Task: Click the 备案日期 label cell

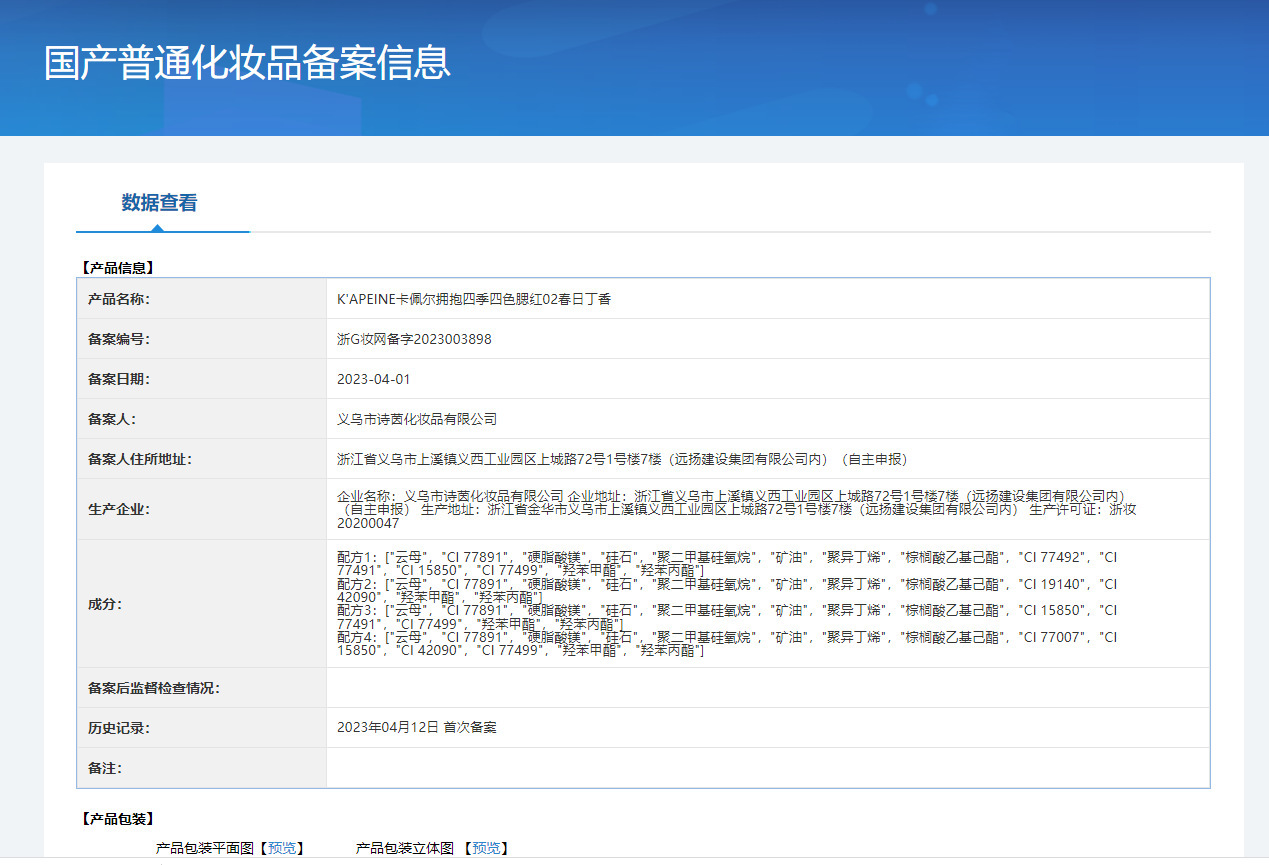Action: pyautogui.click(x=202, y=379)
